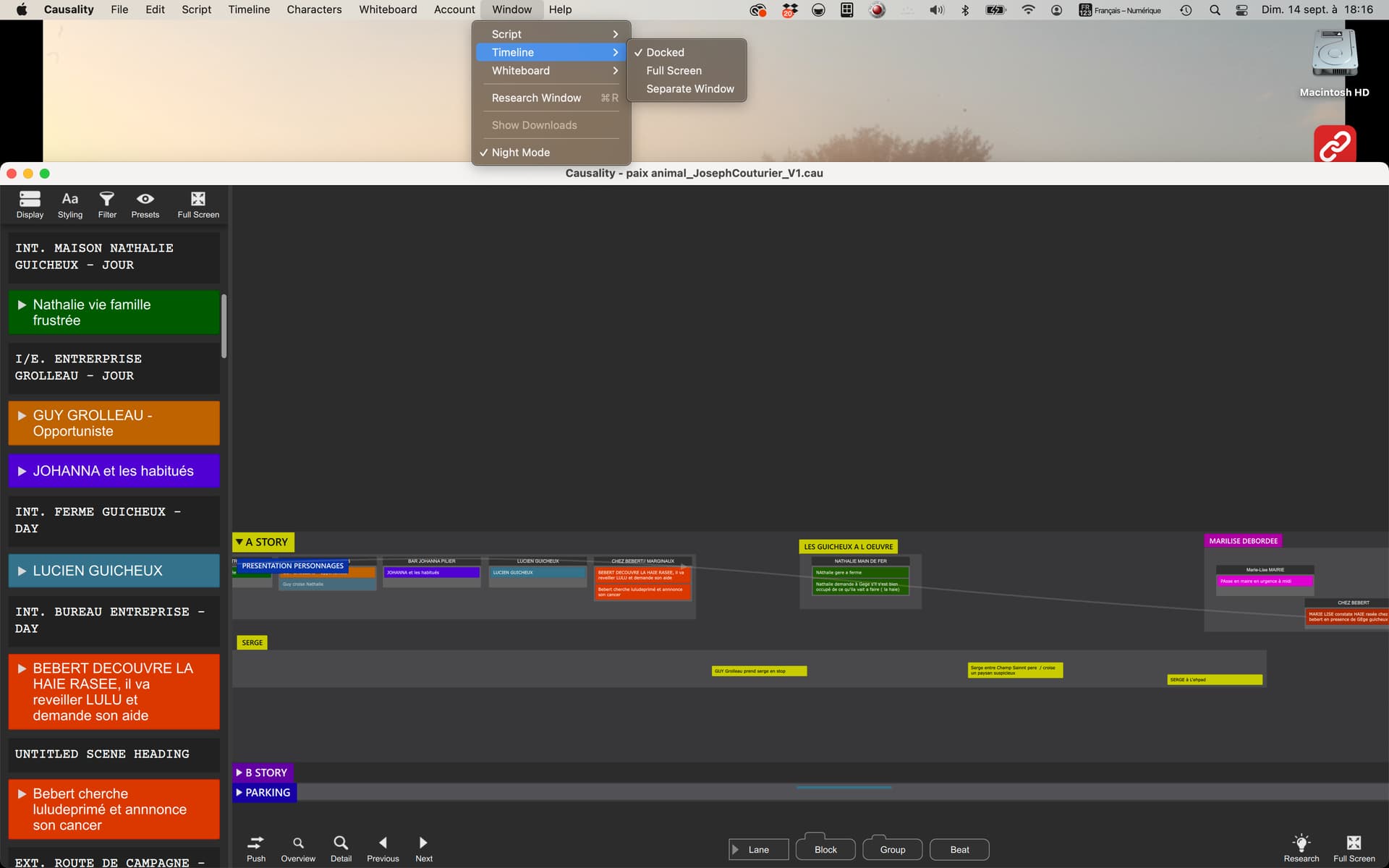Open Research Window menu entry
1389x868 pixels.
[536, 98]
